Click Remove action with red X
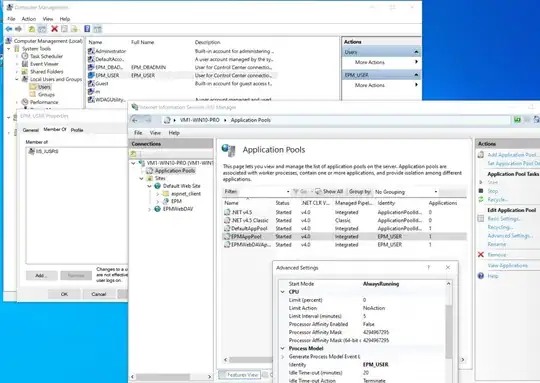Screen dimensions: 540x383 coord(497,255)
